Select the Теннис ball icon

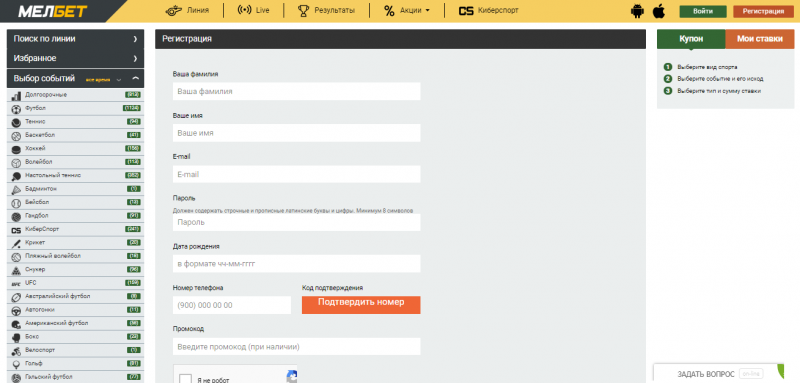16,122
